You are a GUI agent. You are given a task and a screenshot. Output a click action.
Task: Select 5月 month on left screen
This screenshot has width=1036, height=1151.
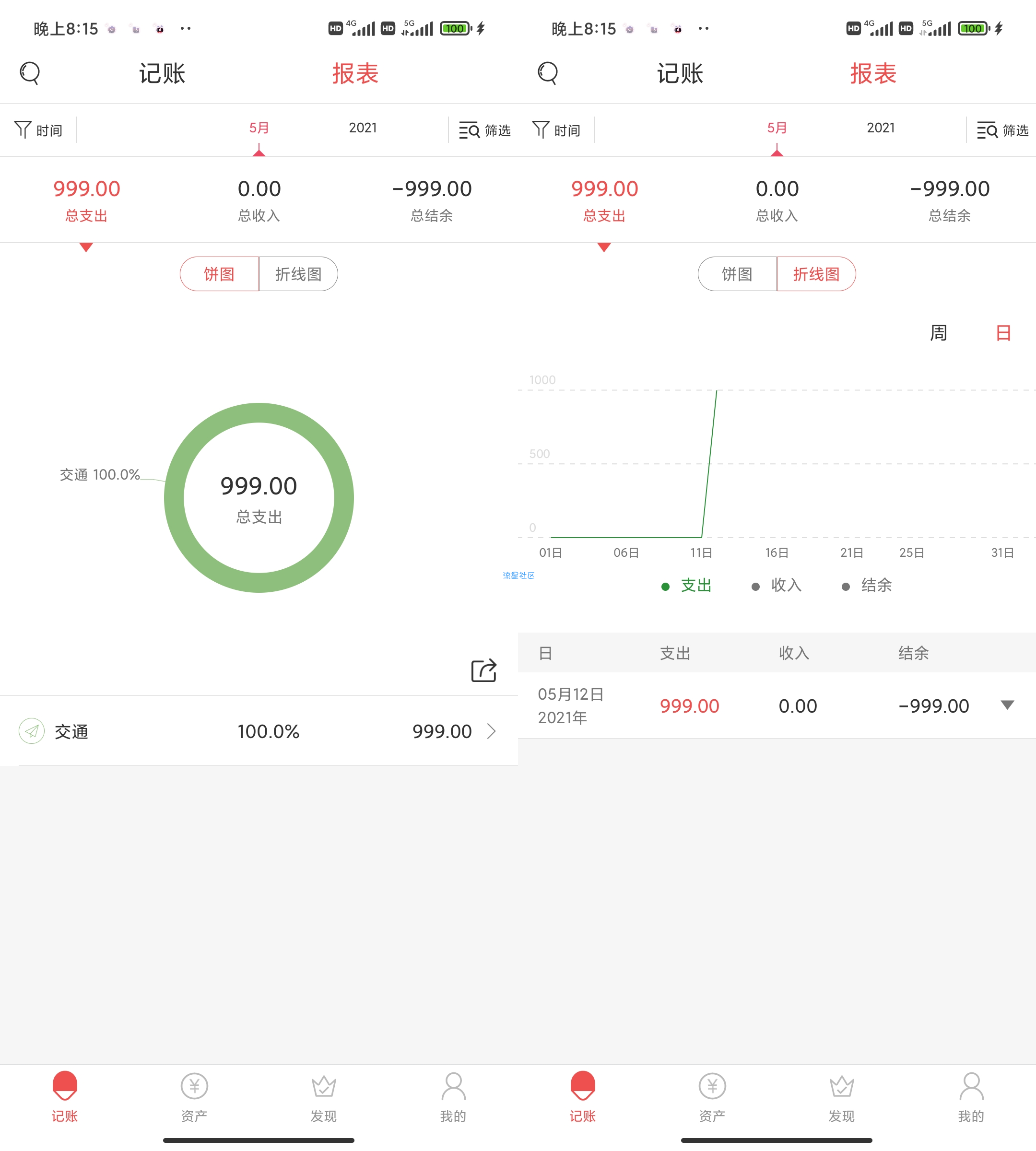pyautogui.click(x=259, y=128)
